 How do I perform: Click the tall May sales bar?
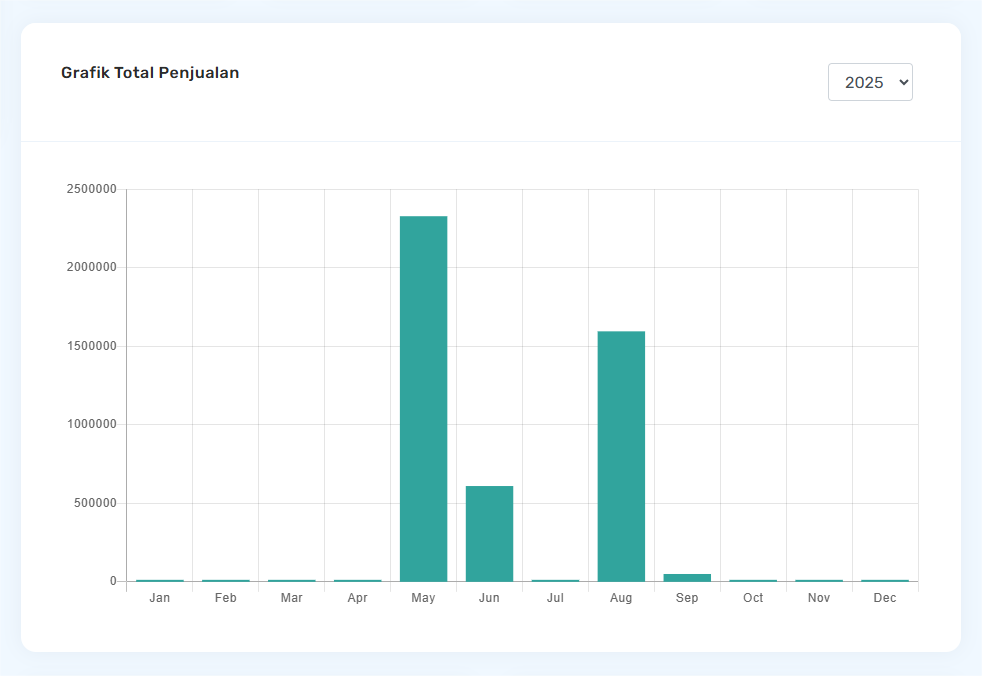click(423, 398)
